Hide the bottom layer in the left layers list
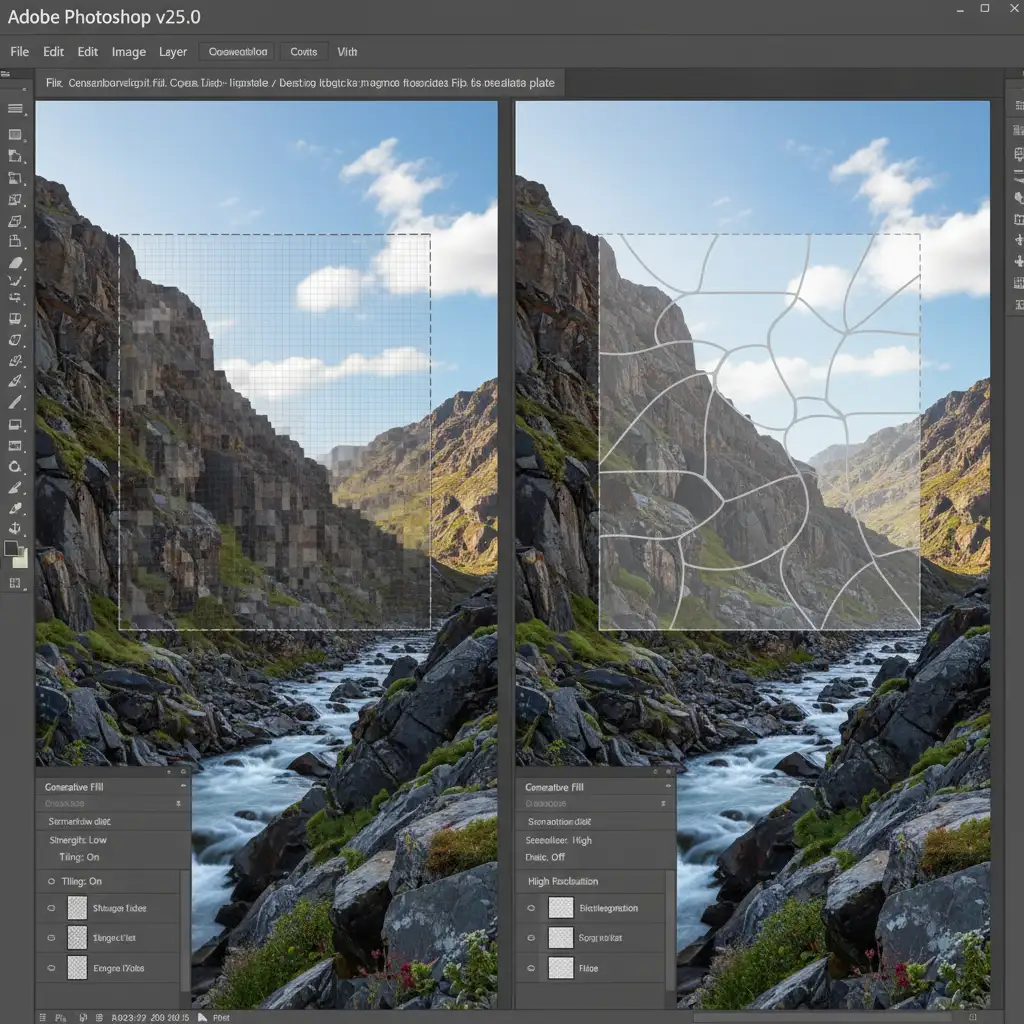Screen dimensions: 1024x1024 point(50,968)
